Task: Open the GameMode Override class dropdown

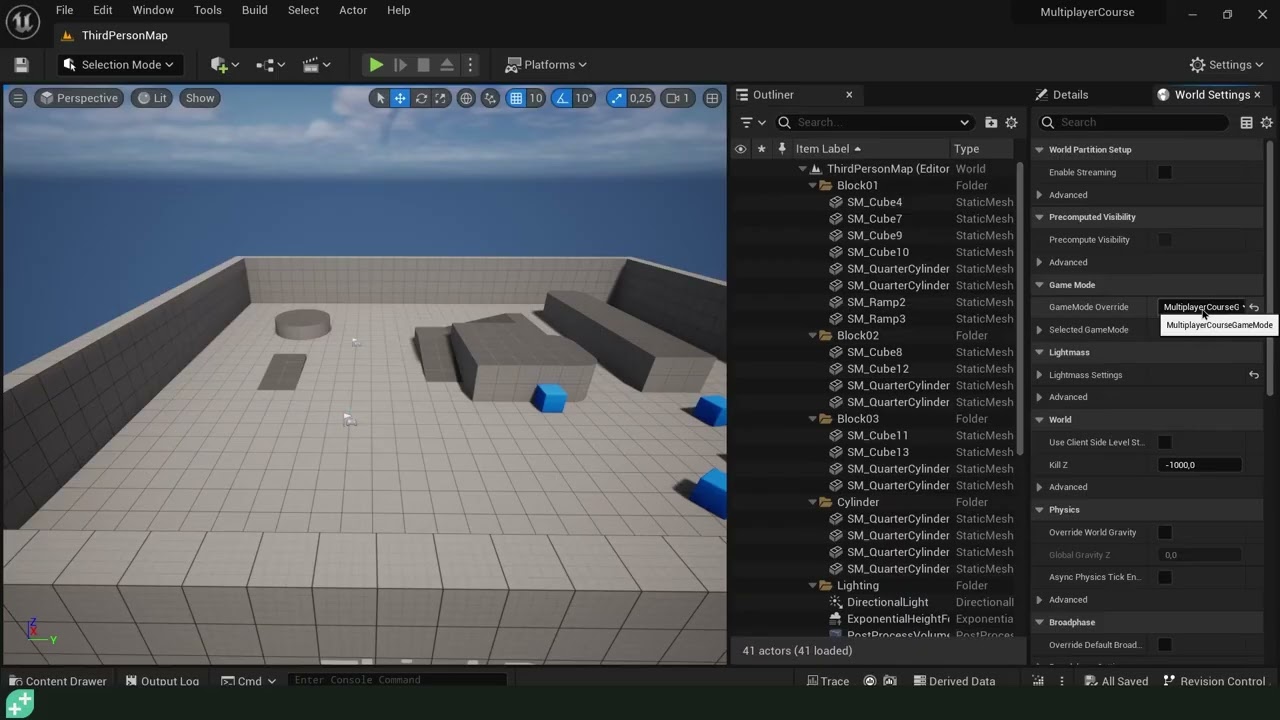Action: pos(1202,307)
